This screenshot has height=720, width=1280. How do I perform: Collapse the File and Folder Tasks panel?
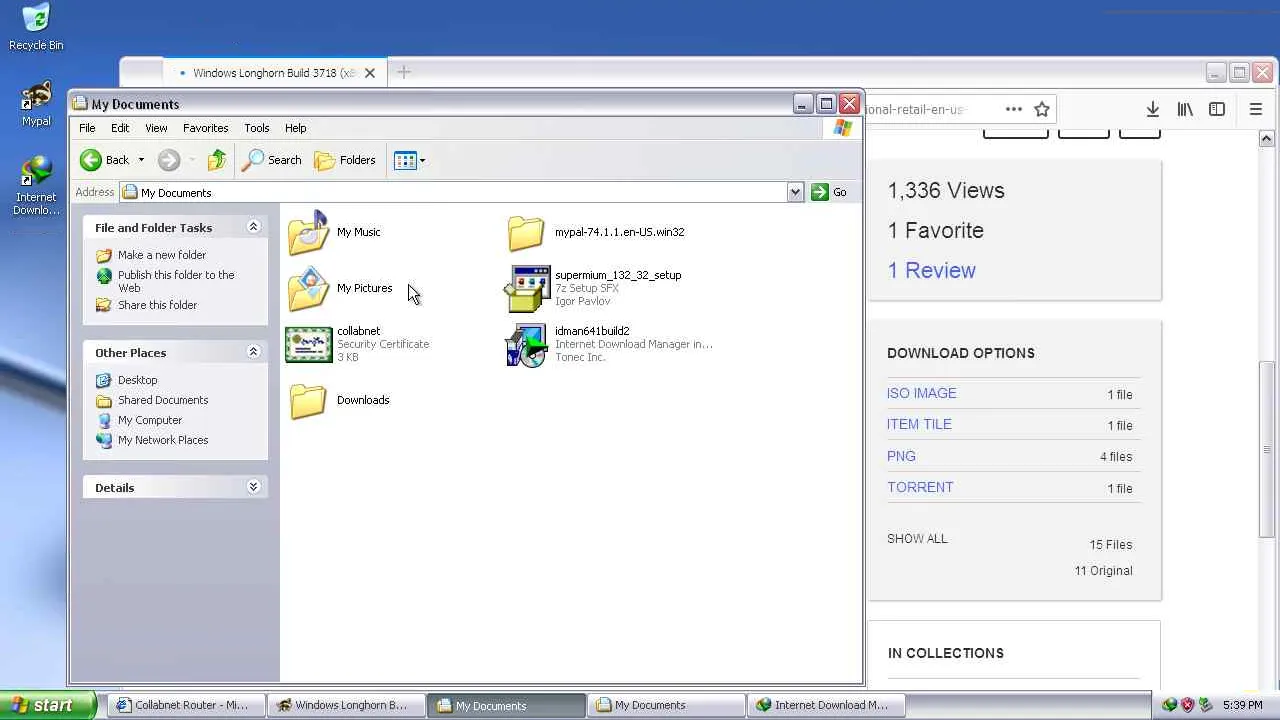point(253,227)
